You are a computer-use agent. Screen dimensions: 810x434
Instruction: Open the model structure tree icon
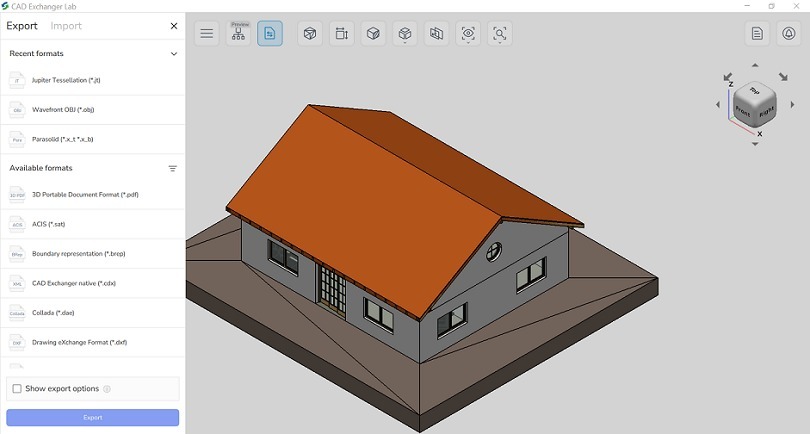pos(239,34)
